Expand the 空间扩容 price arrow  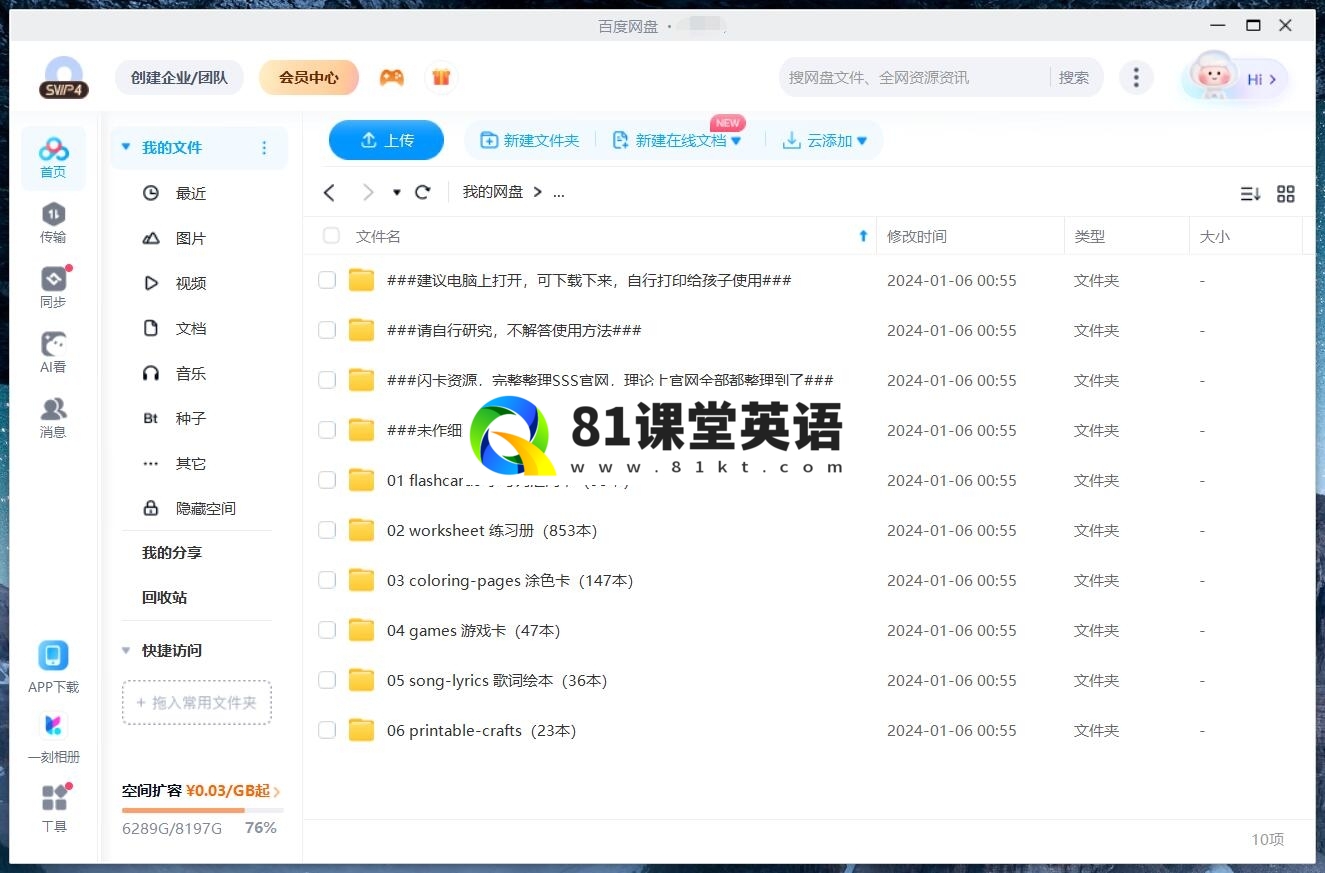277,791
